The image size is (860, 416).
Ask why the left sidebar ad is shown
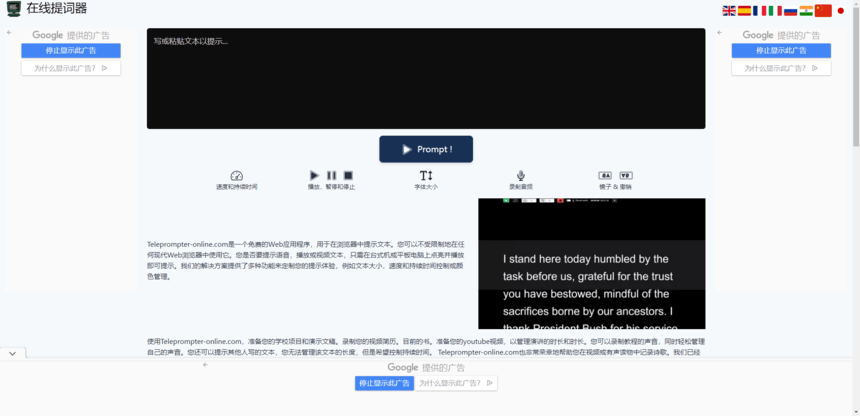[x=71, y=68]
